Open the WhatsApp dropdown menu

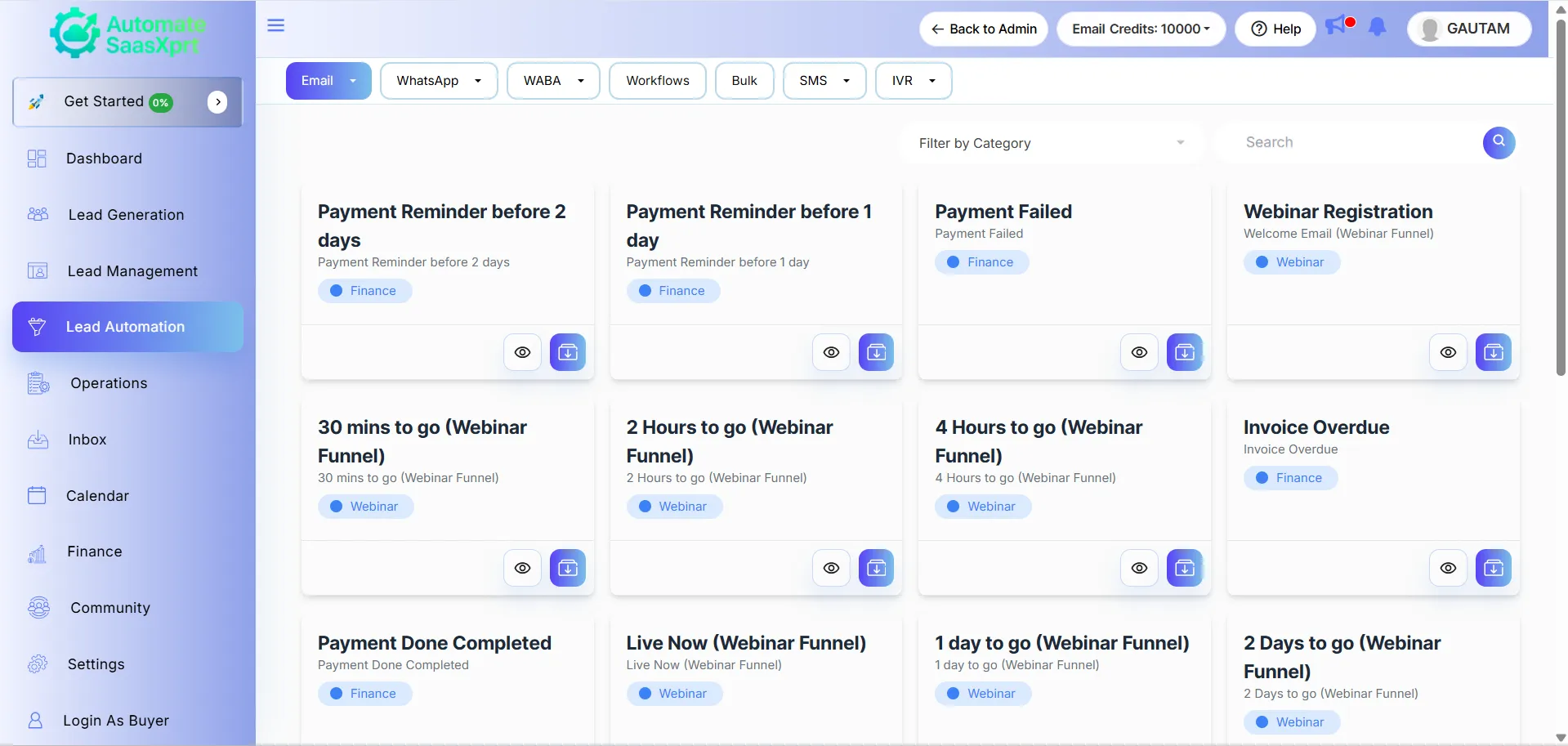(439, 81)
